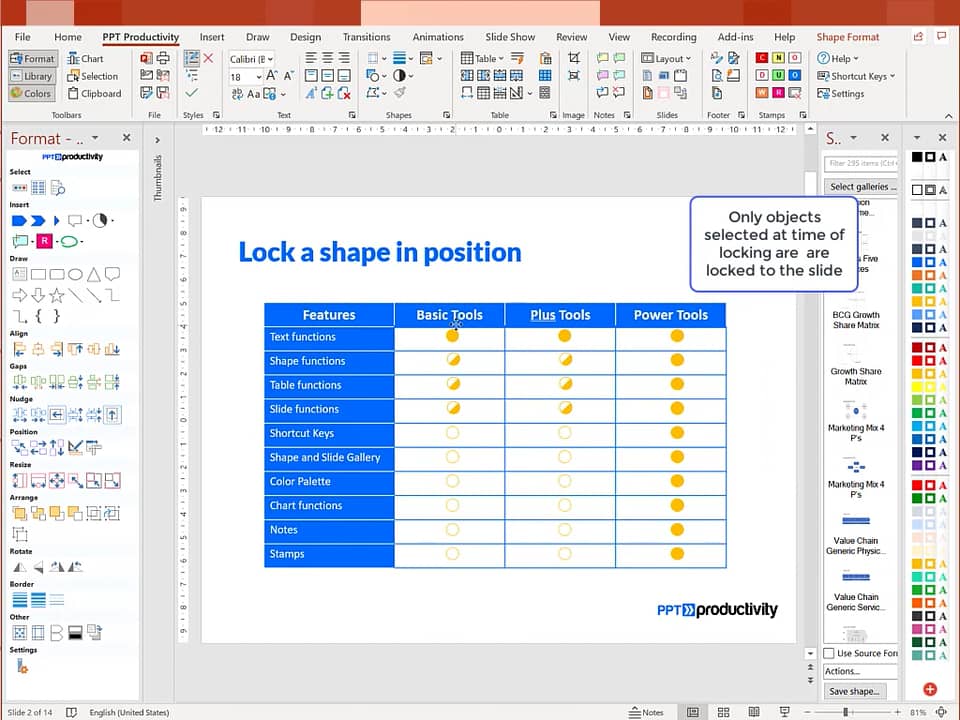Click the center text alignment icon
This screenshot has height=720, width=960.
328,58
